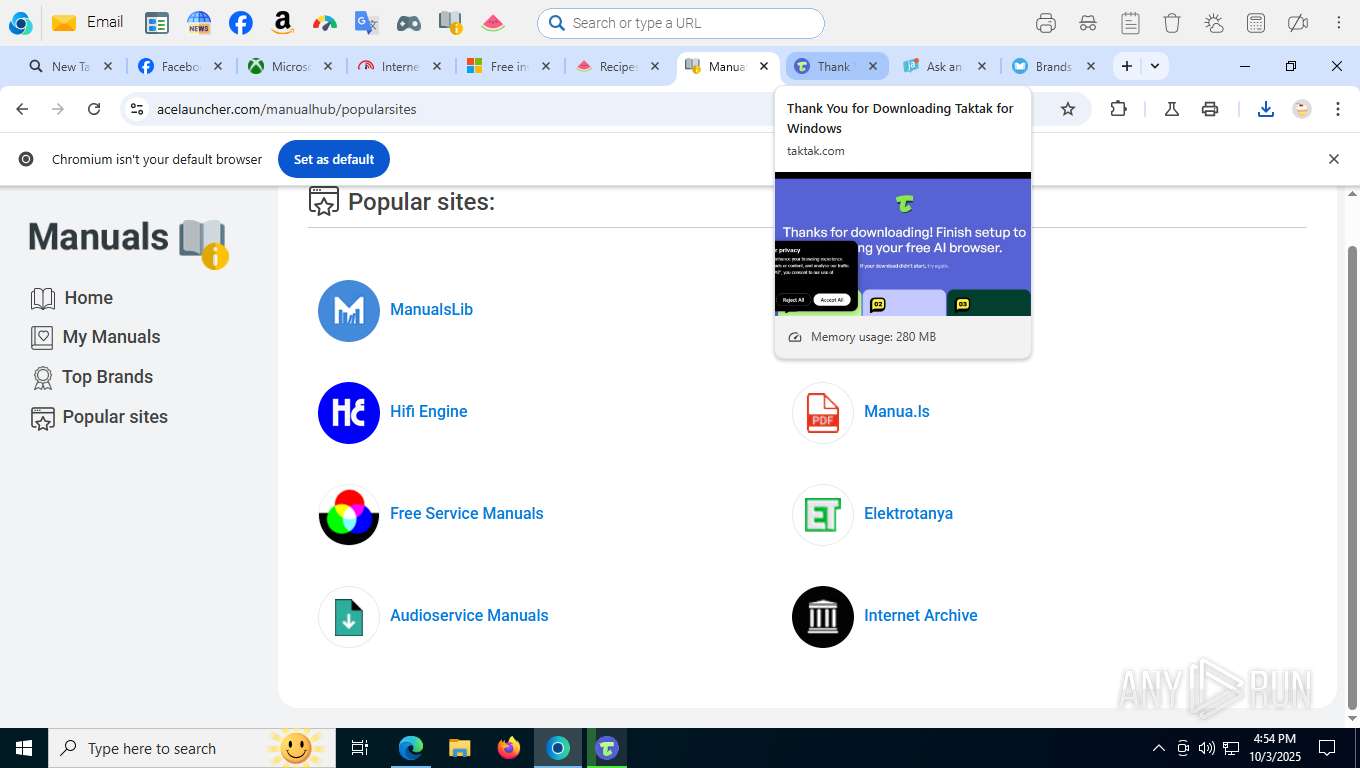Click the crossed-out camera icon
Viewport: 1360px width, 768px height.
[x=1298, y=22]
